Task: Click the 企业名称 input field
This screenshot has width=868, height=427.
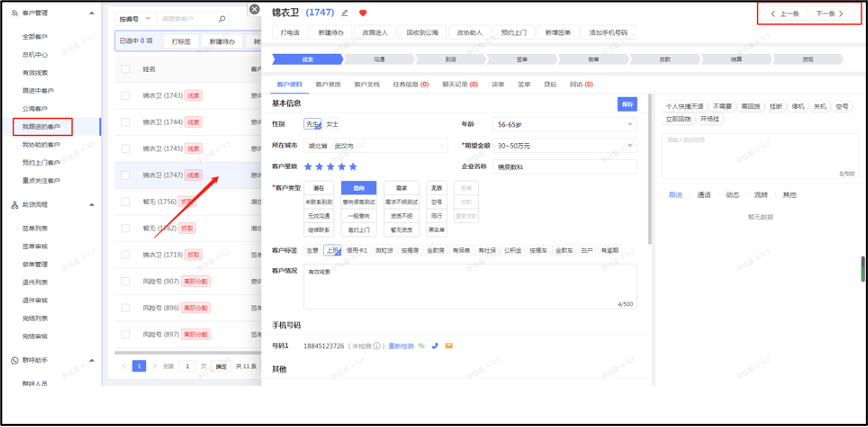Action: [565, 166]
